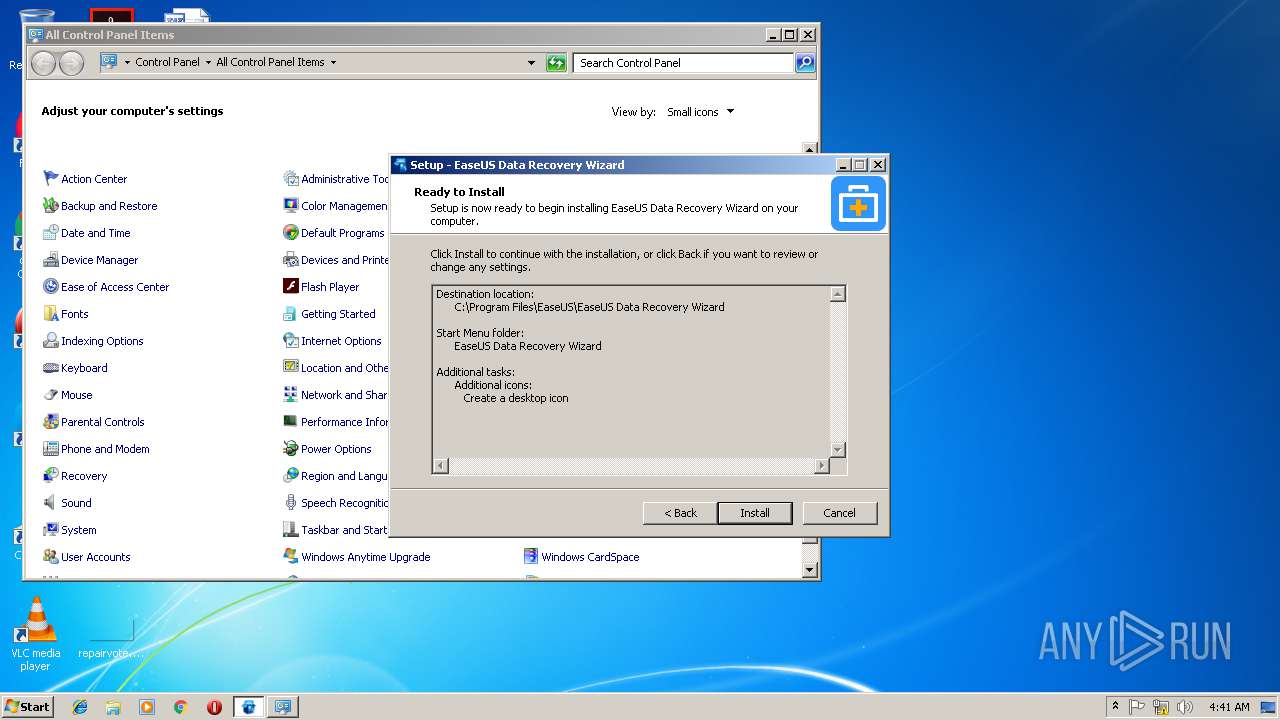Image resolution: width=1280 pixels, height=720 pixels.
Task: Switch to EaseUS setup taskbar button
Action: (x=248, y=707)
